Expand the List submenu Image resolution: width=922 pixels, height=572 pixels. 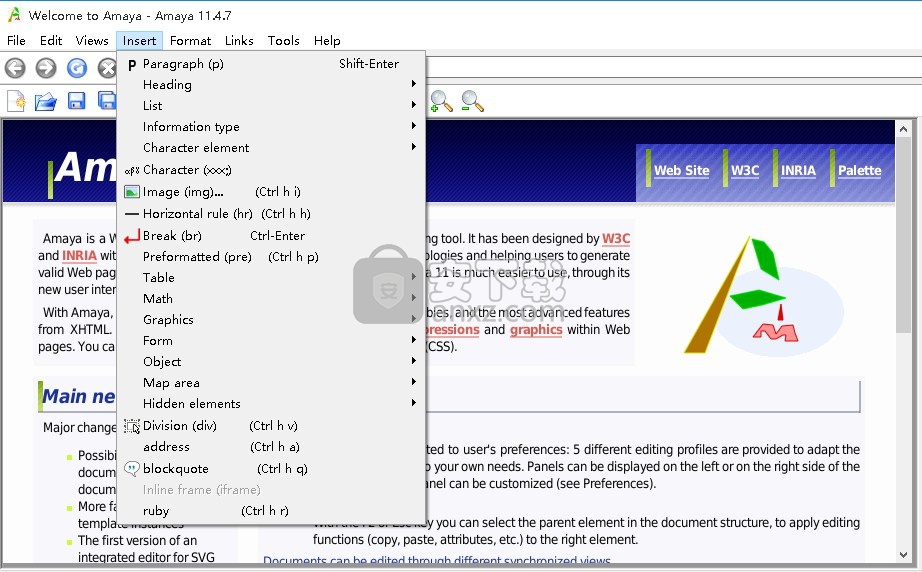(x=271, y=106)
